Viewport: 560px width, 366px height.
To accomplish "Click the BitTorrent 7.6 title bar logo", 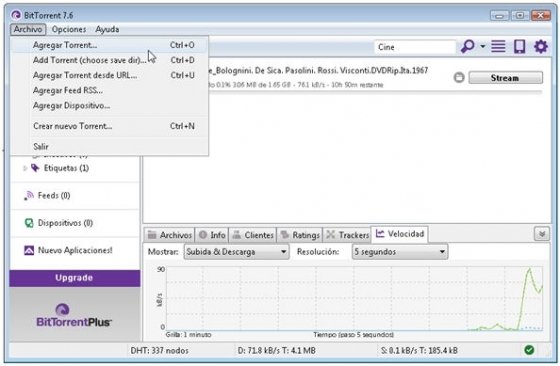I will 16,15.
